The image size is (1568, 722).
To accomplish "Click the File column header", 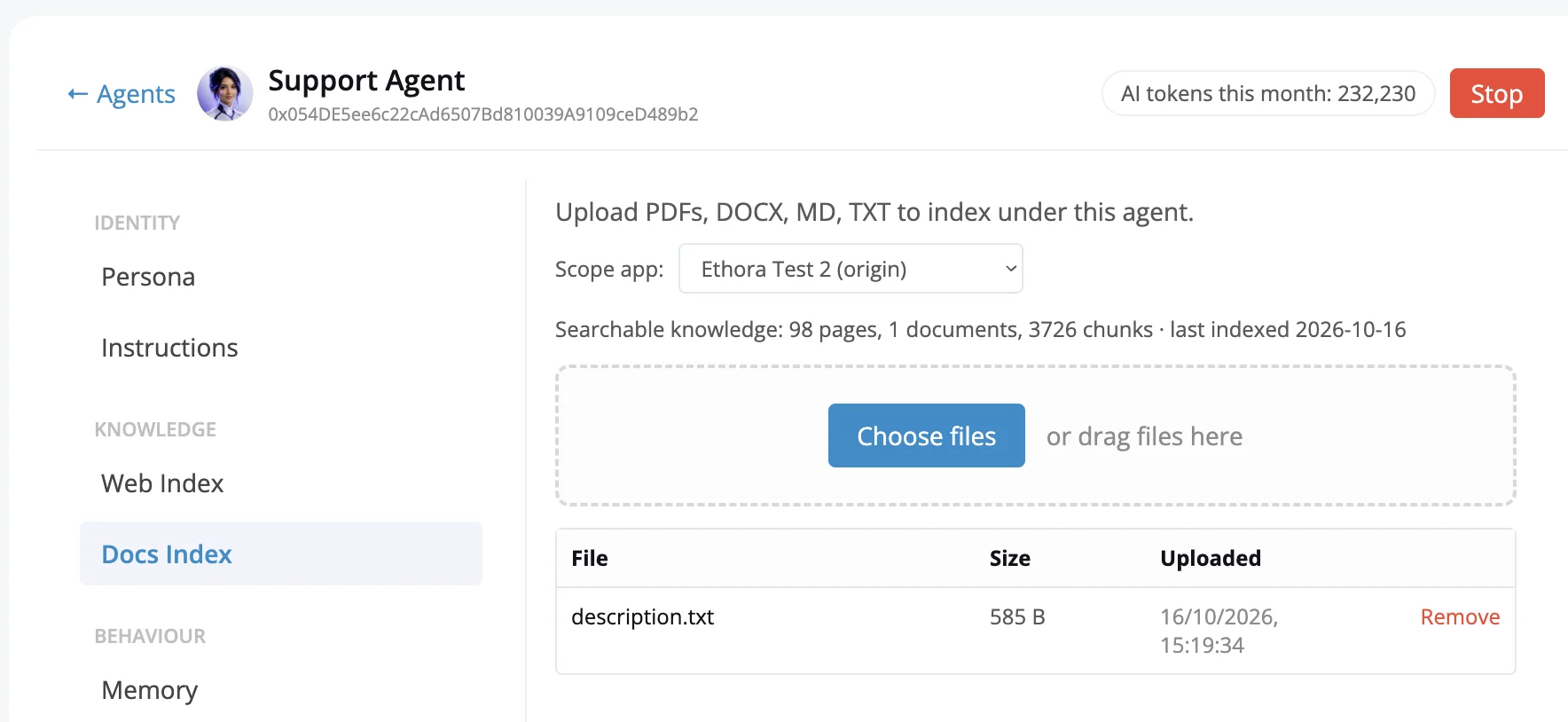I will [590, 558].
